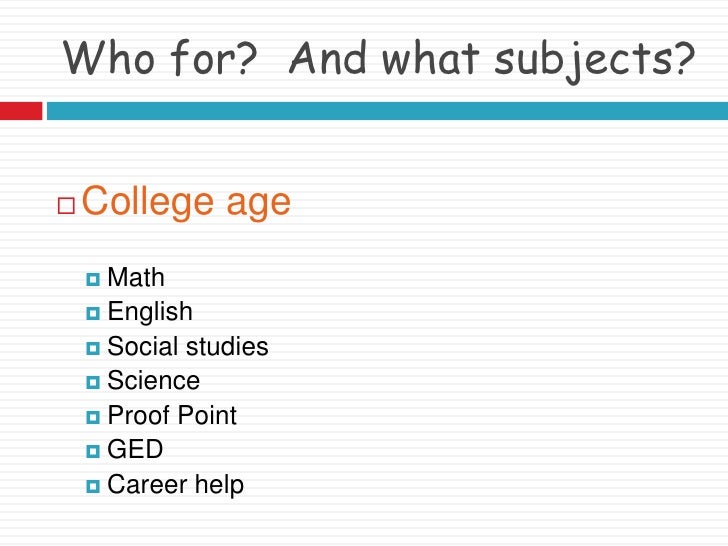
Task: Click the orange block left of the divider
Action: point(20,108)
